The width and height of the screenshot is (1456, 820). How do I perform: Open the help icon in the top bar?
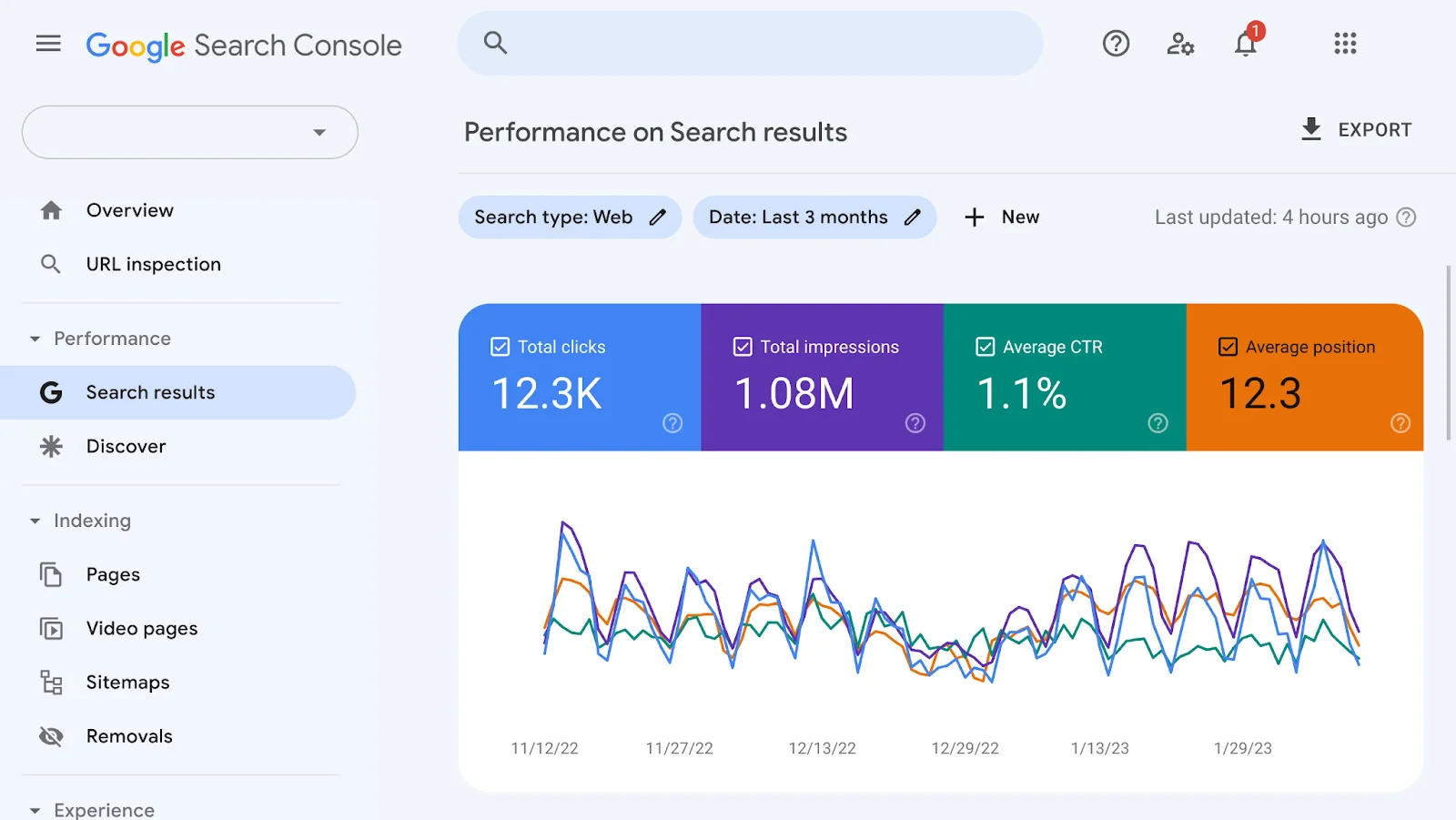(1115, 44)
